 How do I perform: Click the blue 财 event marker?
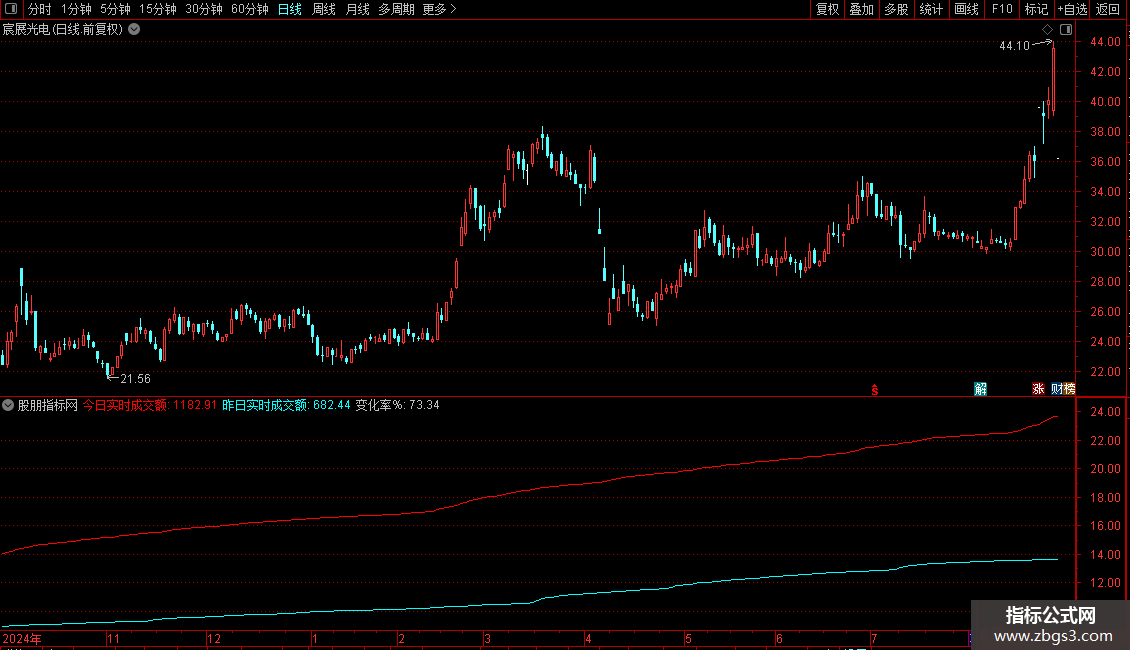pos(1056,389)
